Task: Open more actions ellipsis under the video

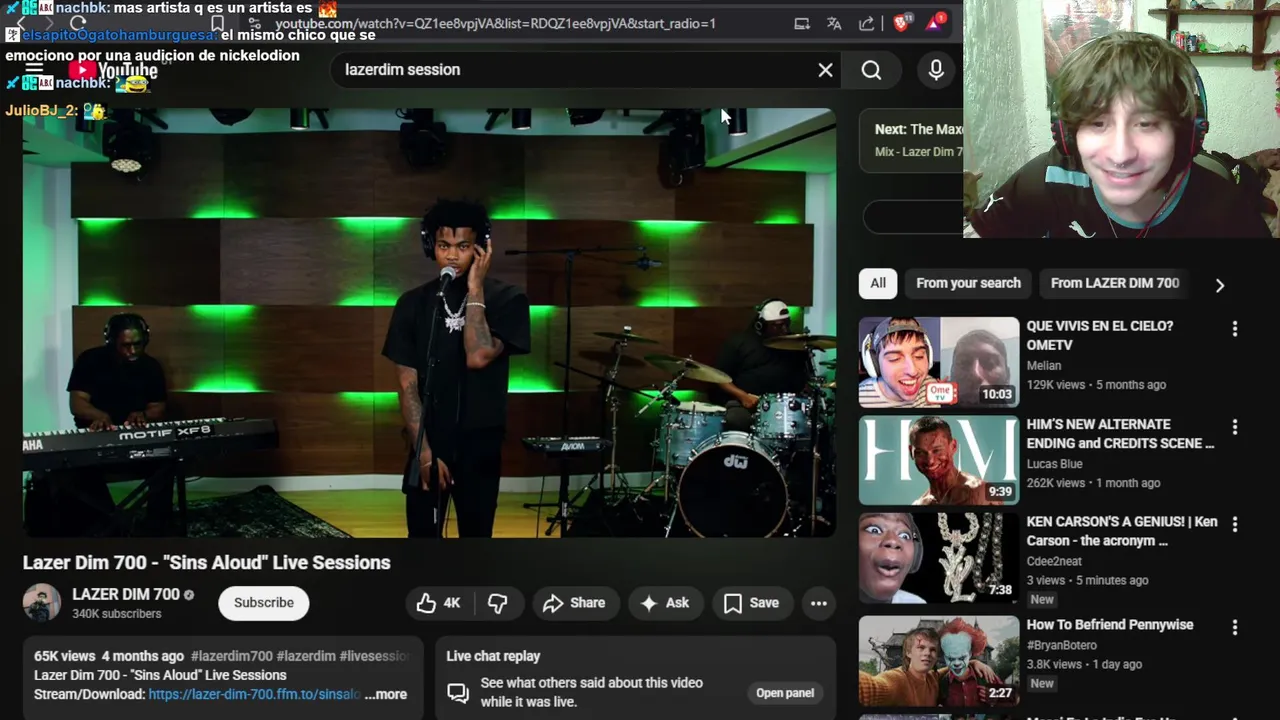Action: click(x=819, y=603)
